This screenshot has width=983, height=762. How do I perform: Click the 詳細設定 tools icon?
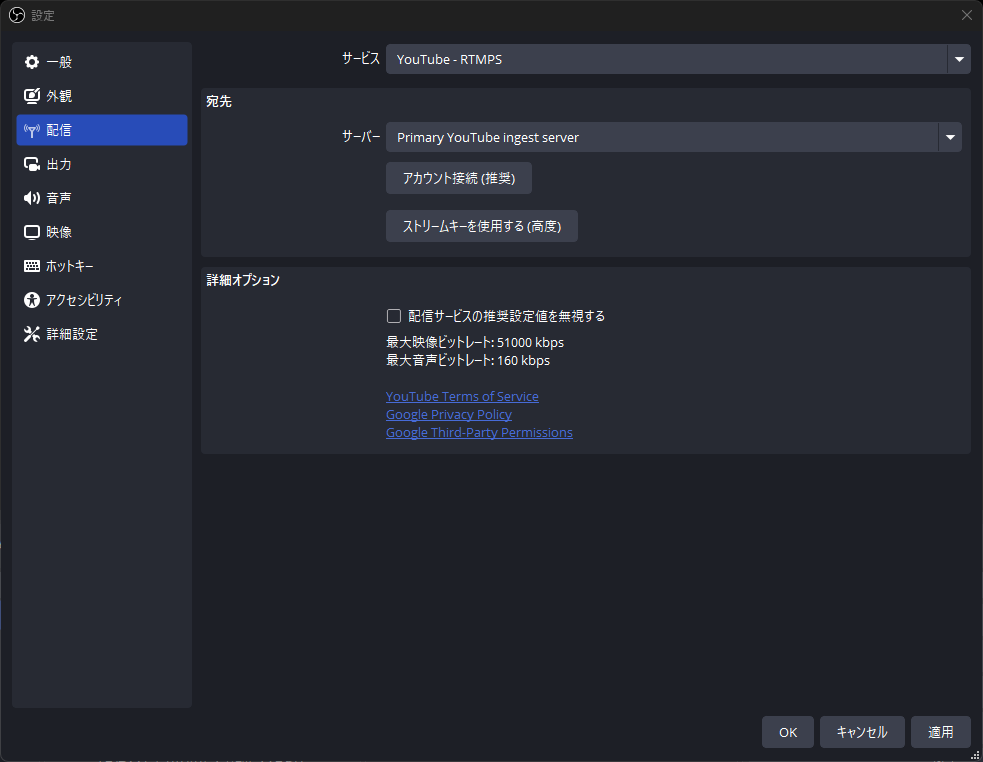point(31,334)
